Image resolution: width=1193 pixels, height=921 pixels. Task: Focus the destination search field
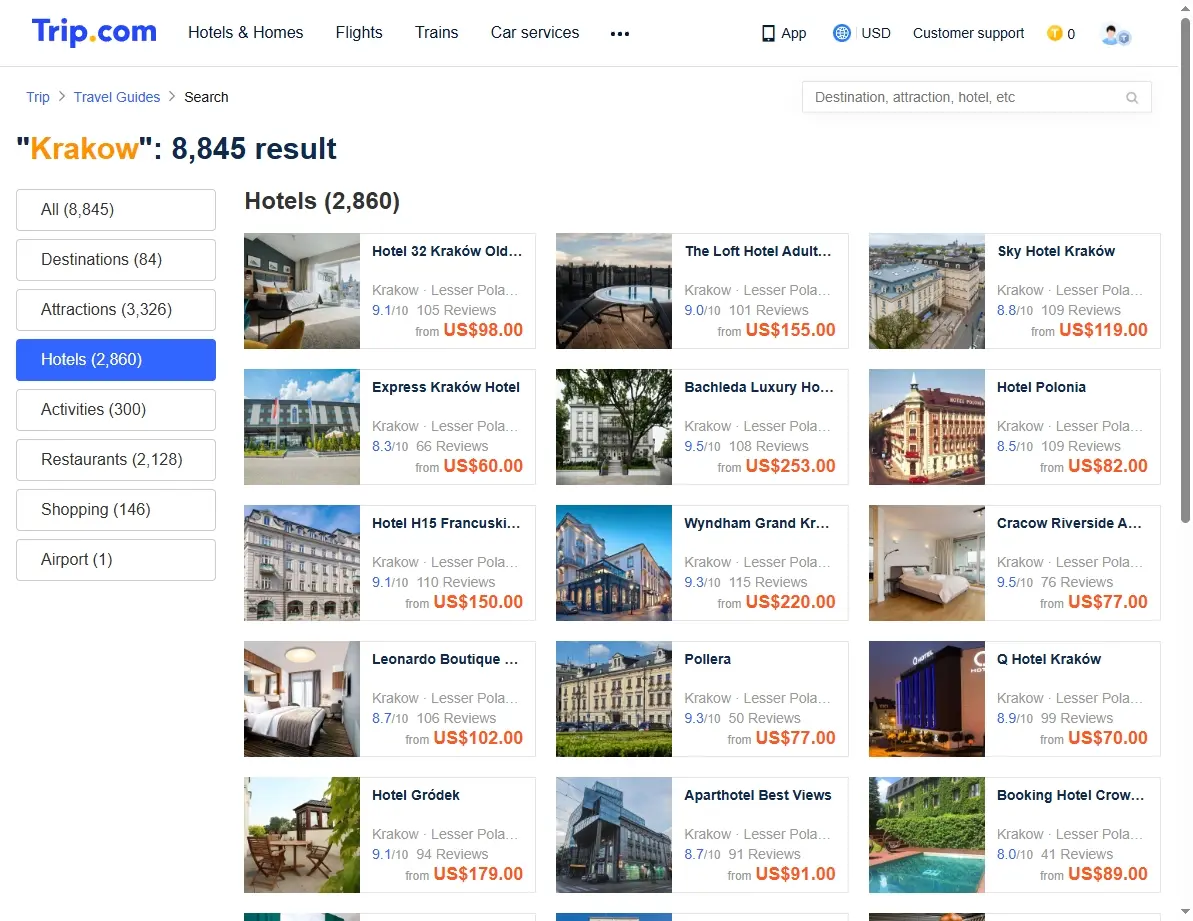[976, 97]
